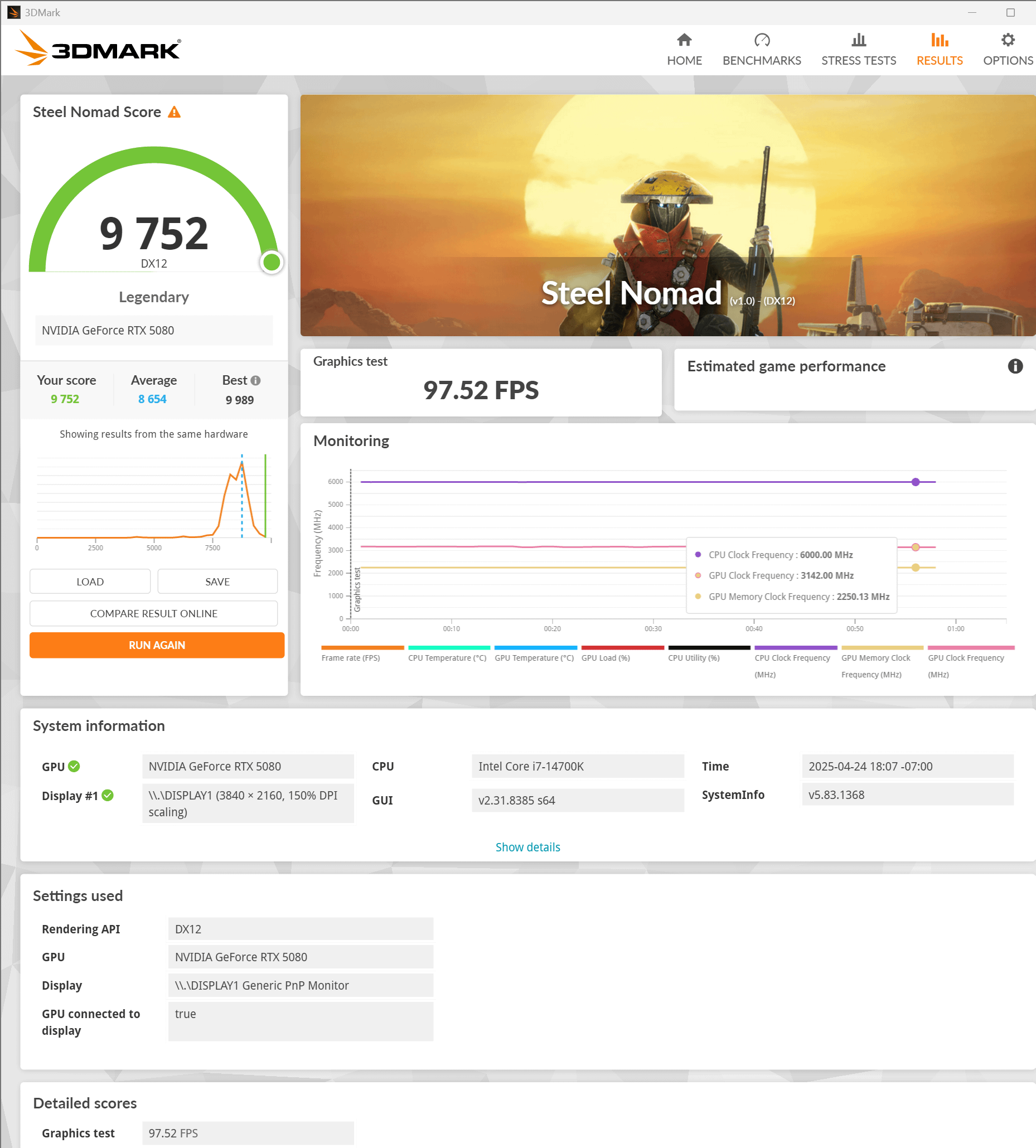Open the OPTIONS gear icon
1036x1148 pixels.
click(x=1008, y=40)
